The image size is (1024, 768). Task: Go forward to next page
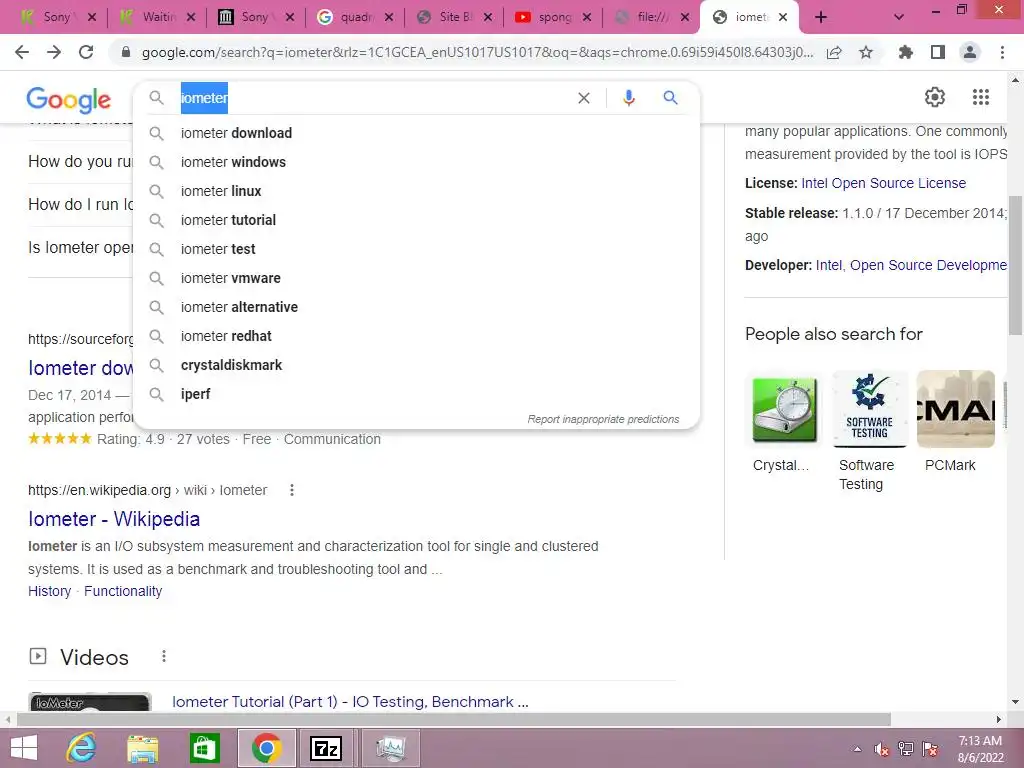coord(54,52)
